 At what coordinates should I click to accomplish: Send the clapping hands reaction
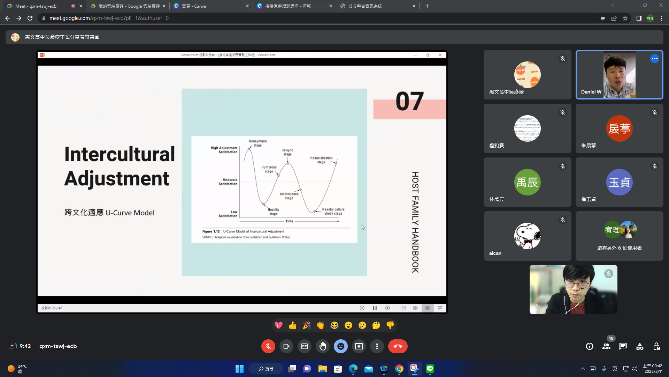[x=320, y=325]
